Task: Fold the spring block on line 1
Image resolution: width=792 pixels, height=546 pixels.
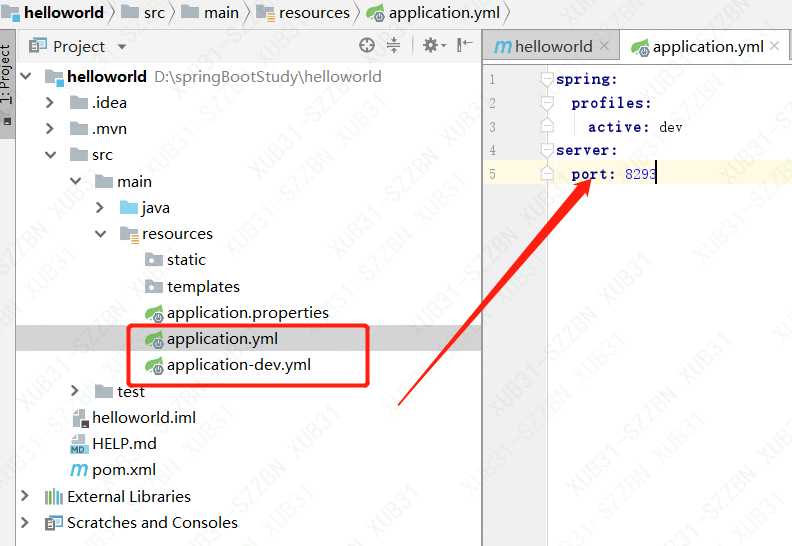Action: pyautogui.click(x=547, y=79)
